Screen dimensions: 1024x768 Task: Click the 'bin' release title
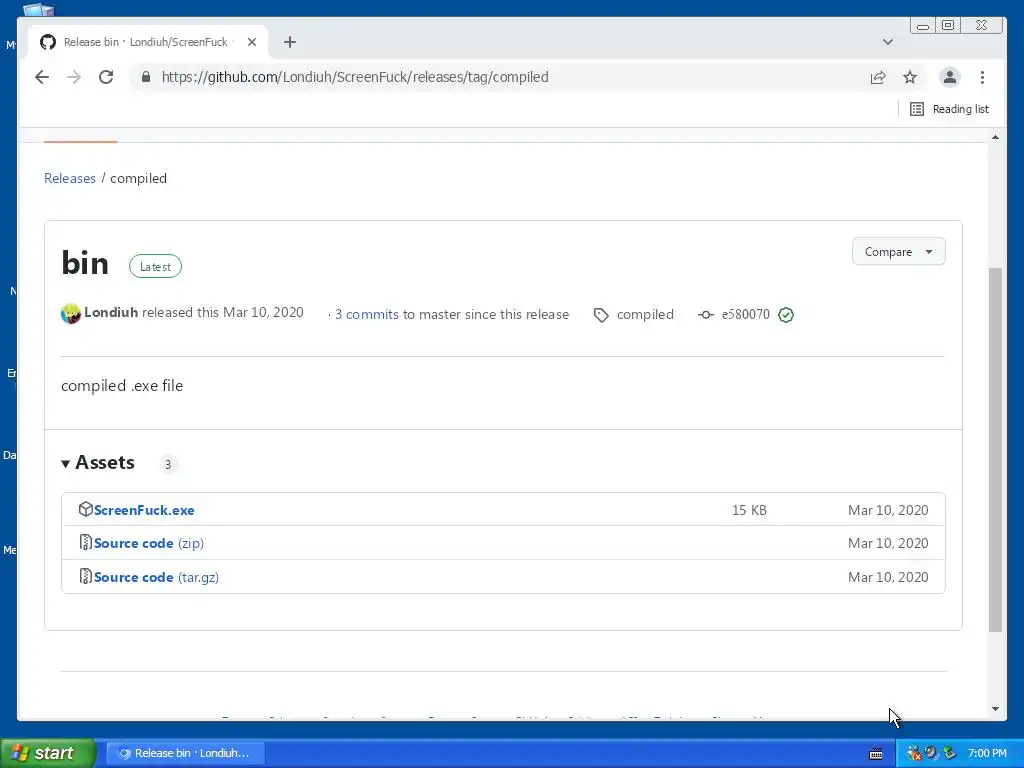coord(85,263)
